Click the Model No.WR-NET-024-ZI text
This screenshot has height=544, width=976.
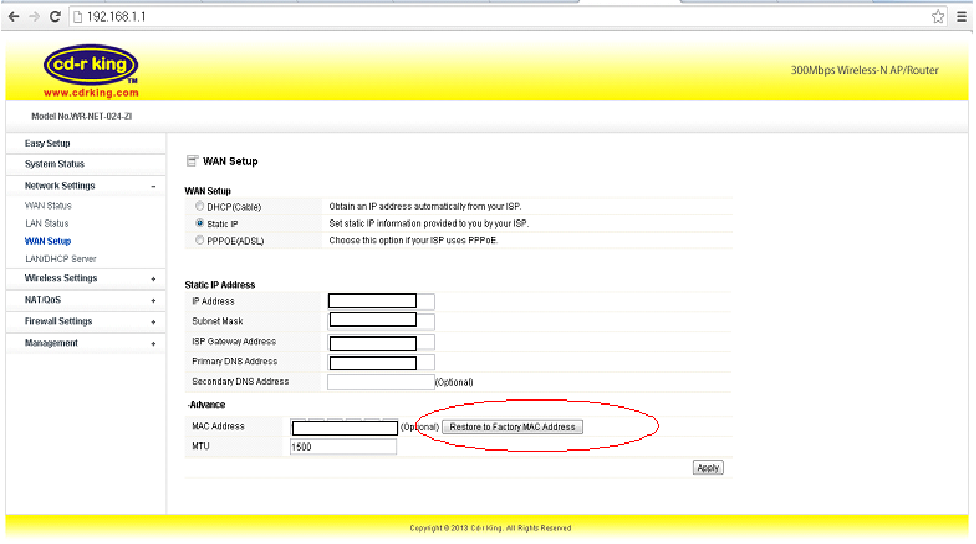82,116
